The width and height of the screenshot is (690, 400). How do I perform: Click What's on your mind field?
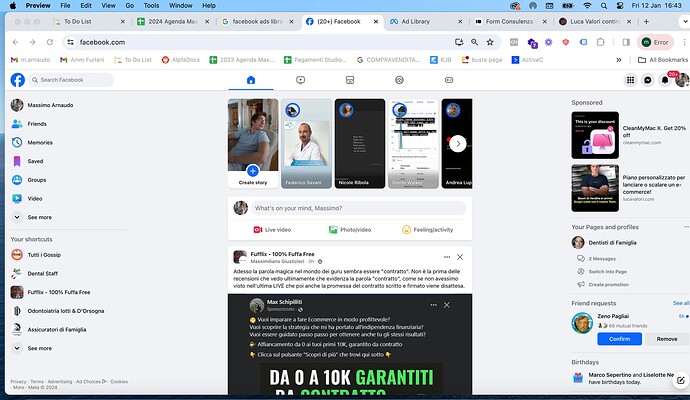point(358,208)
